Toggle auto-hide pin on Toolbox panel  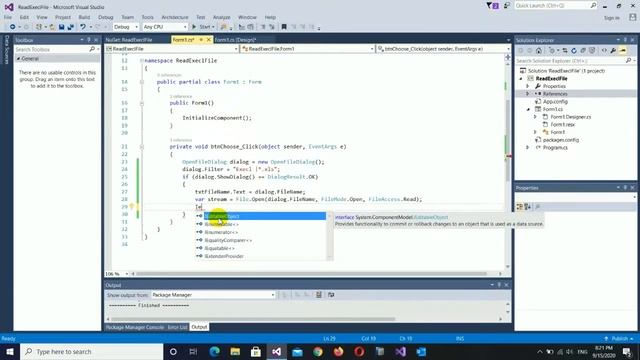pyautogui.click(x=89, y=40)
